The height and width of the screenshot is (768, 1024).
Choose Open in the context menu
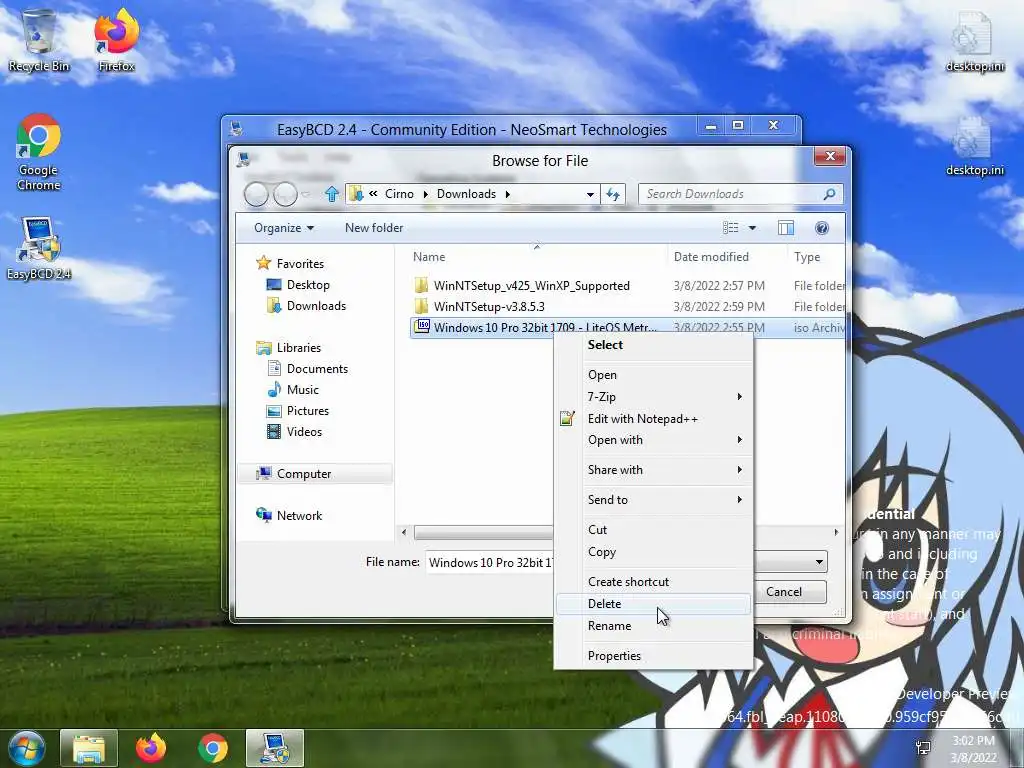pos(654,375)
